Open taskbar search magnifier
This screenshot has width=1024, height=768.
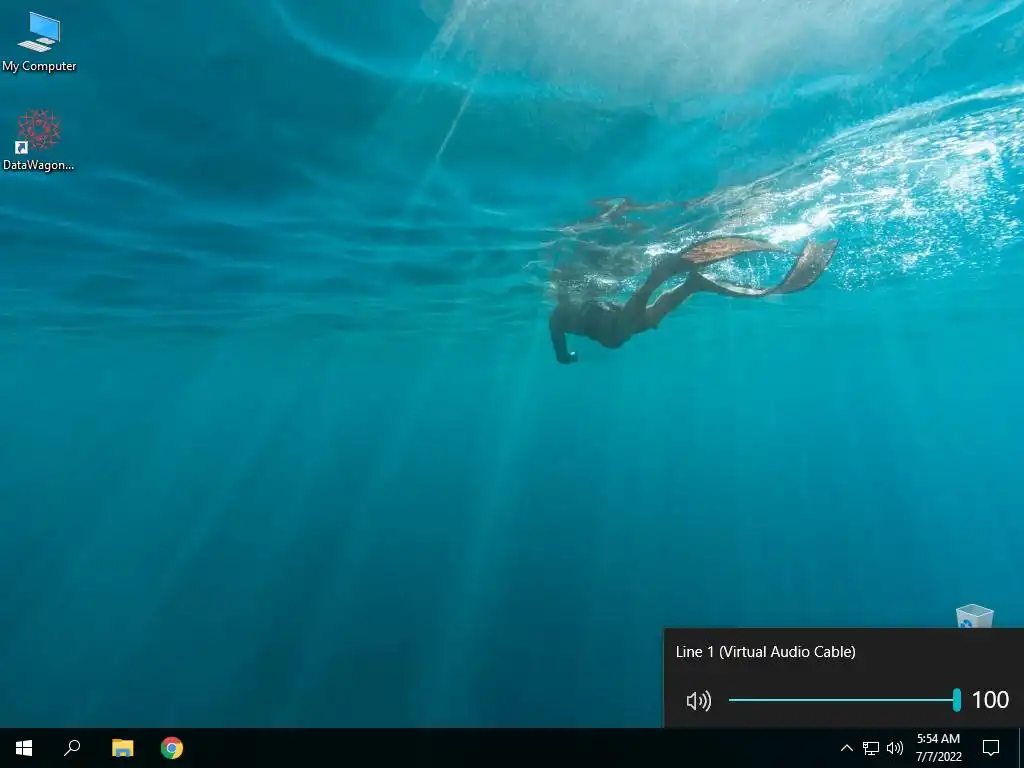click(x=72, y=748)
